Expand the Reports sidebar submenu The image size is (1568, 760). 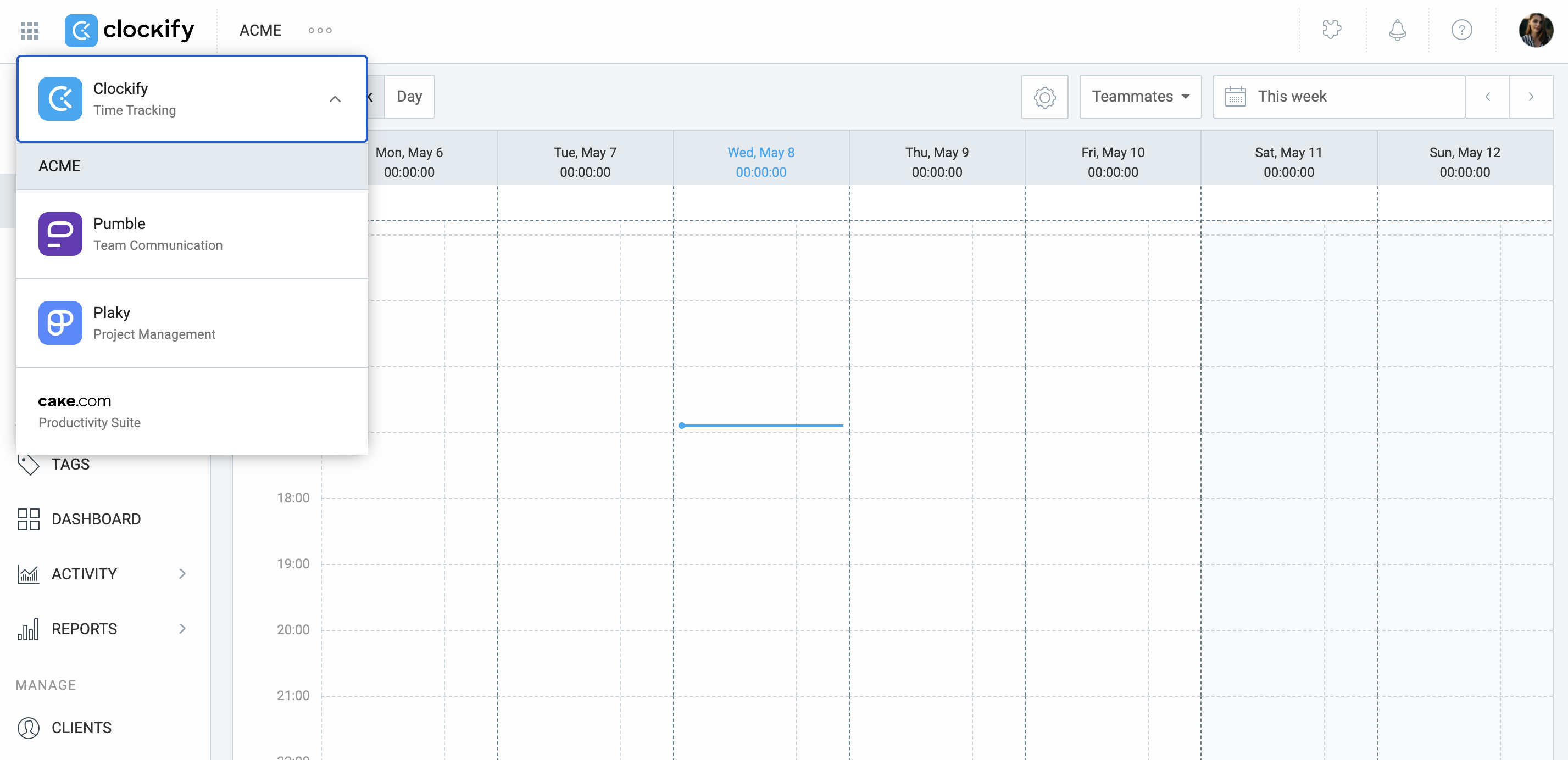click(182, 628)
